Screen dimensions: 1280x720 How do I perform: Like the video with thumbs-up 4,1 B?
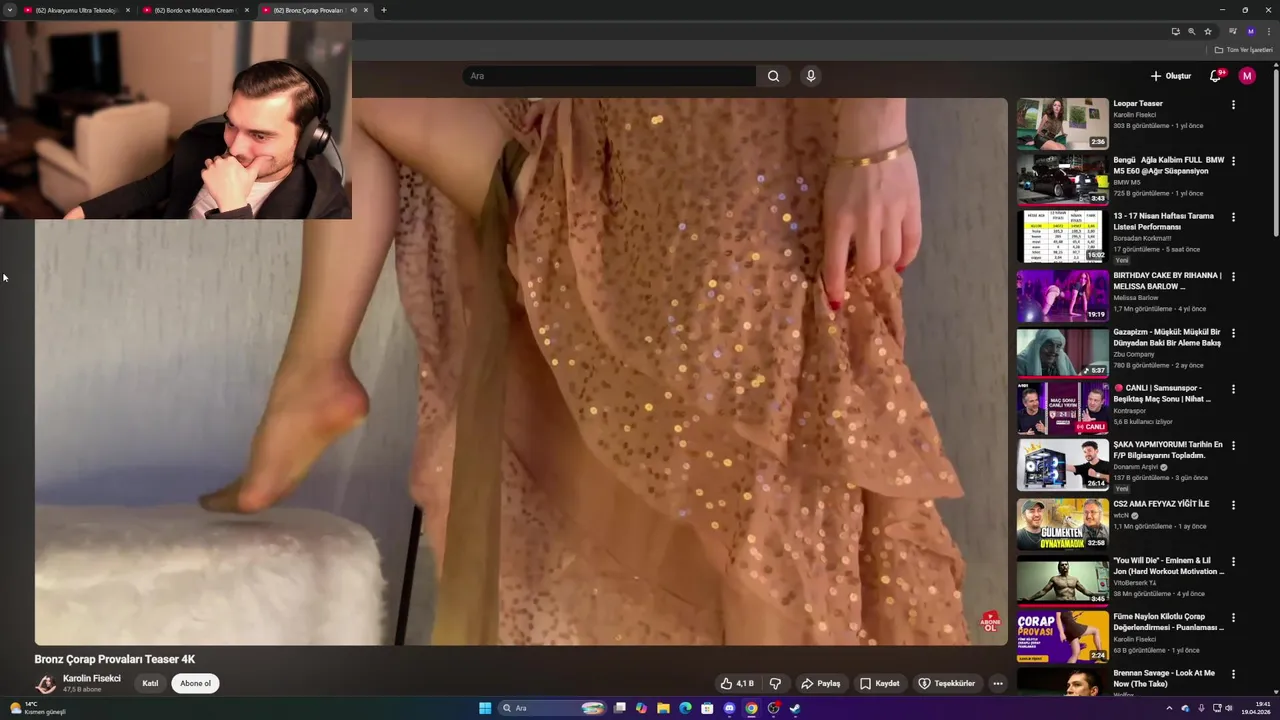tap(737, 684)
